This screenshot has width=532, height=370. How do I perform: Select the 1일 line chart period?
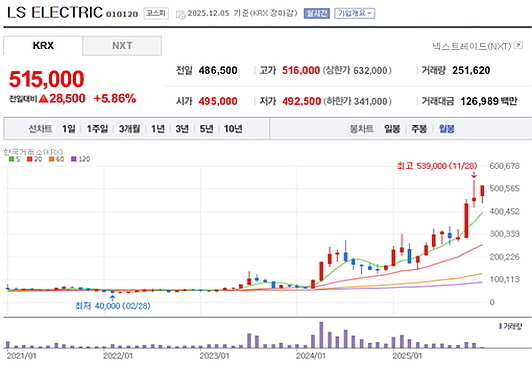click(69, 129)
